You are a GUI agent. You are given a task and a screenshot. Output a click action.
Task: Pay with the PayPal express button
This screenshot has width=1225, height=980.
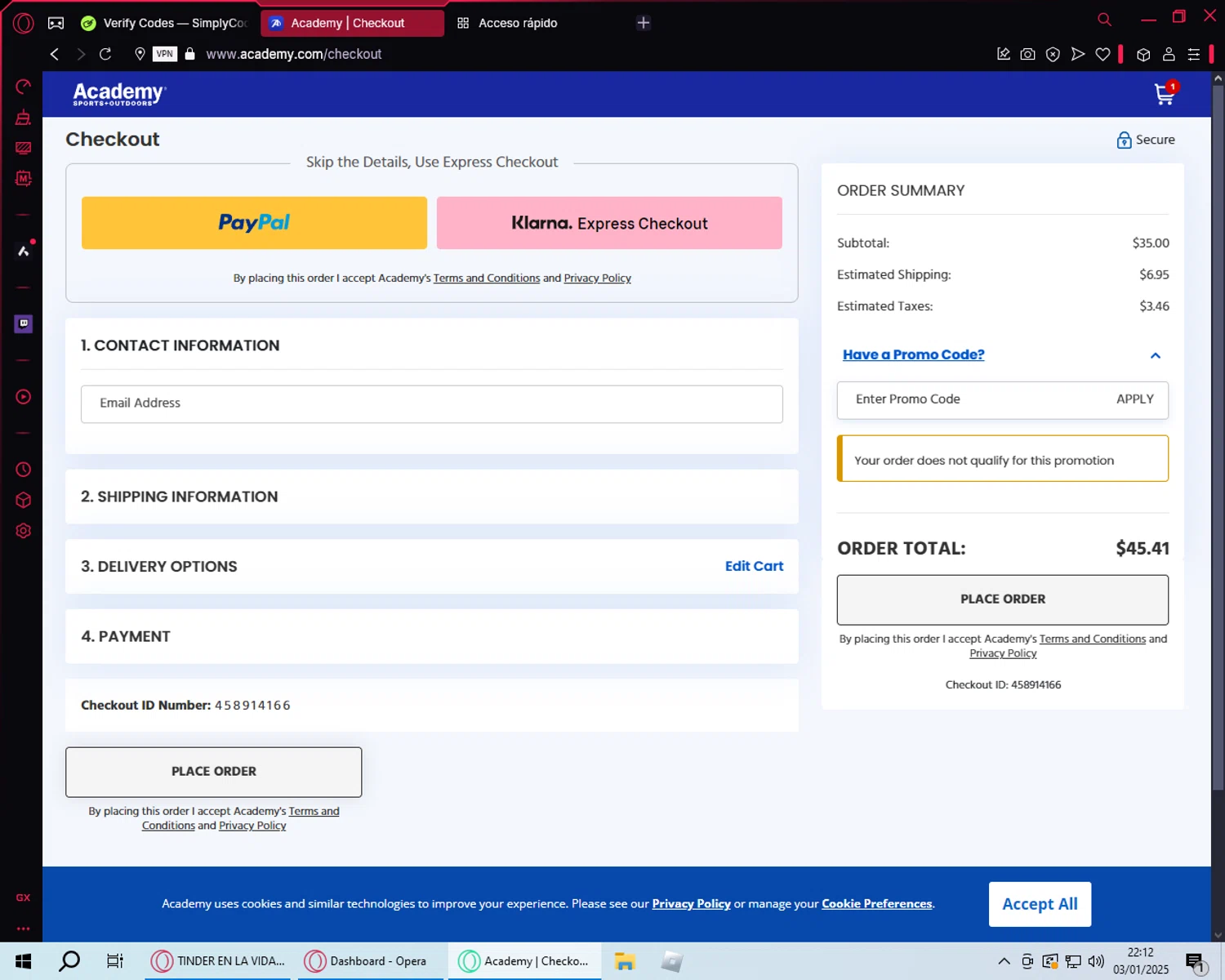point(254,223)
